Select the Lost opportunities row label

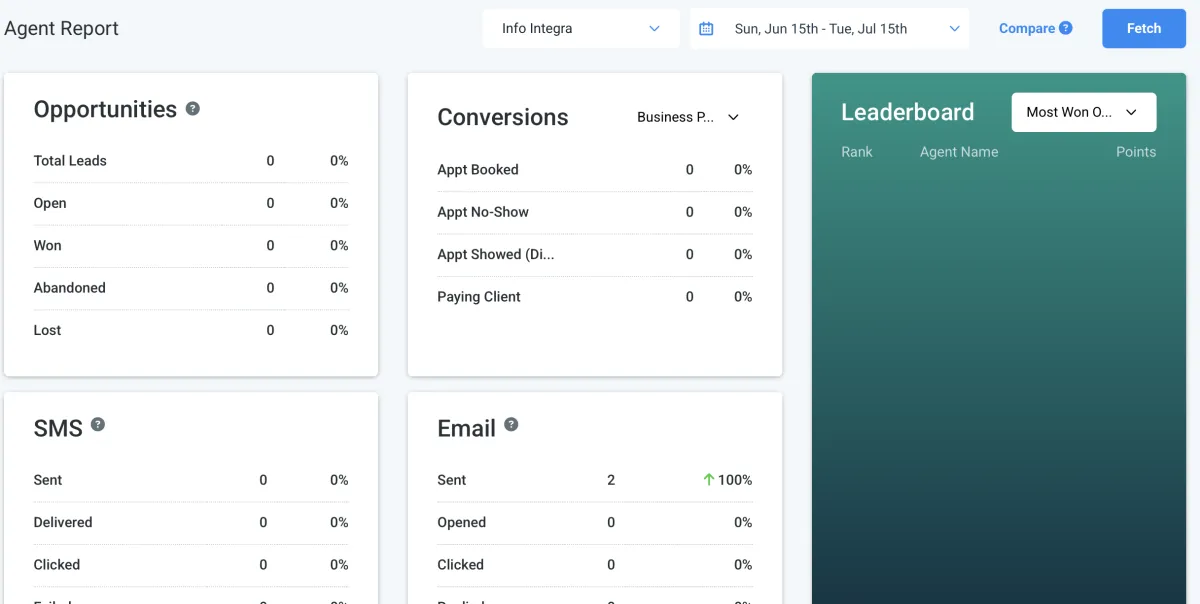coord(47,330)
